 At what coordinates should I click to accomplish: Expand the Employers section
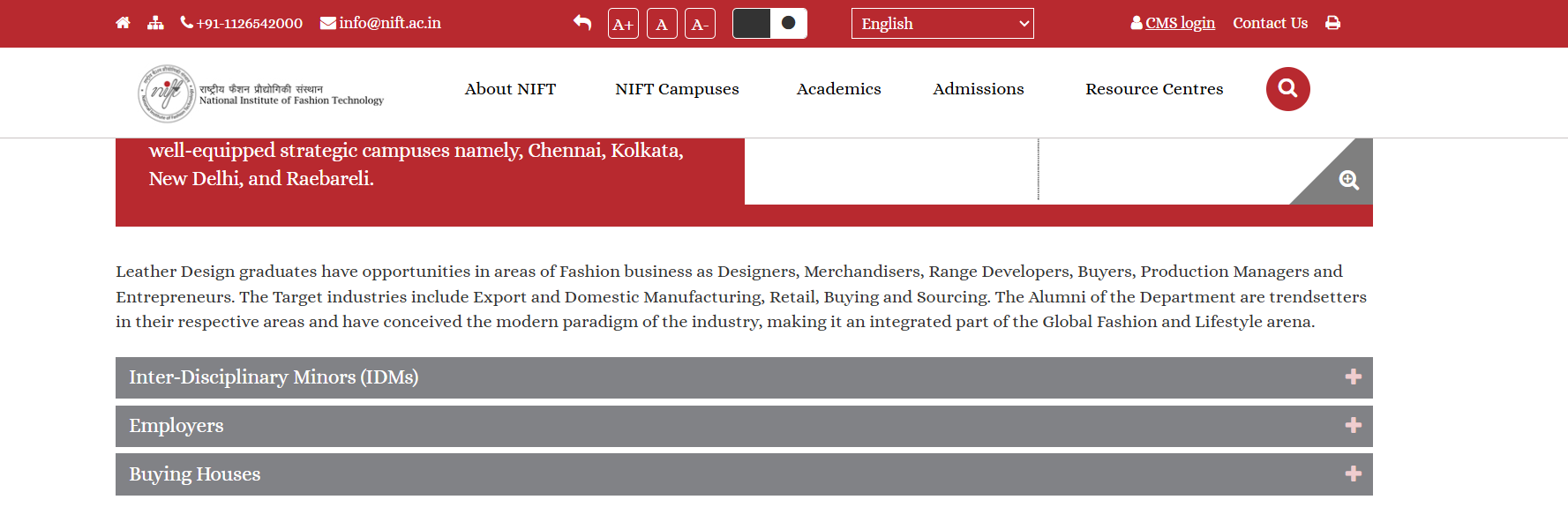744,426
